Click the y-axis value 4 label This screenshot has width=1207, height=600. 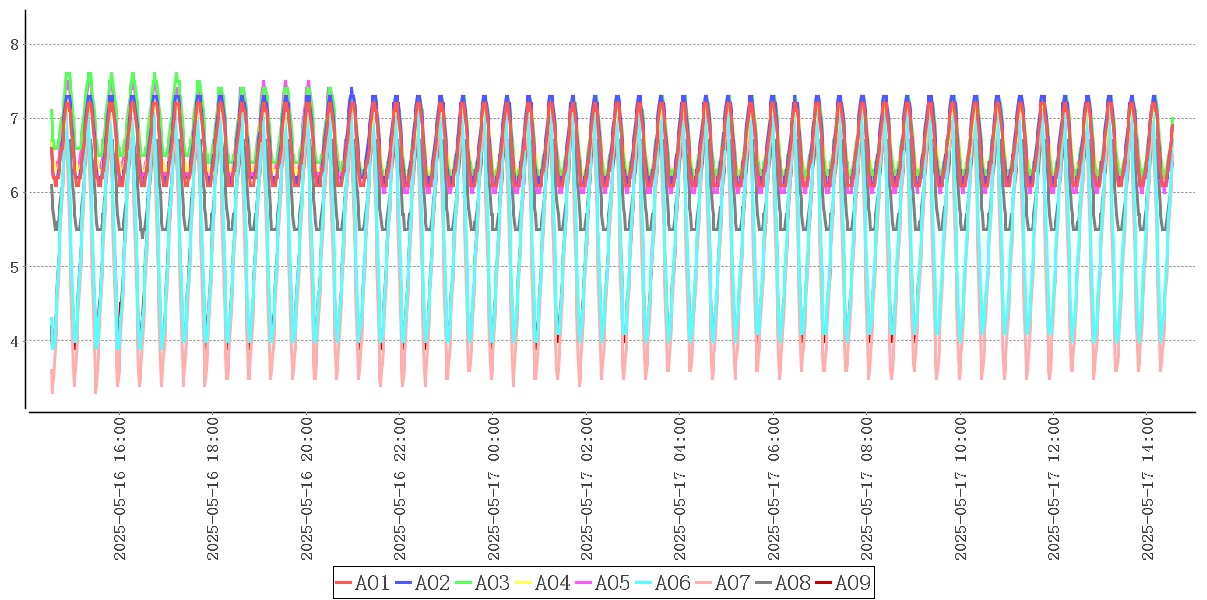point(14,341)
